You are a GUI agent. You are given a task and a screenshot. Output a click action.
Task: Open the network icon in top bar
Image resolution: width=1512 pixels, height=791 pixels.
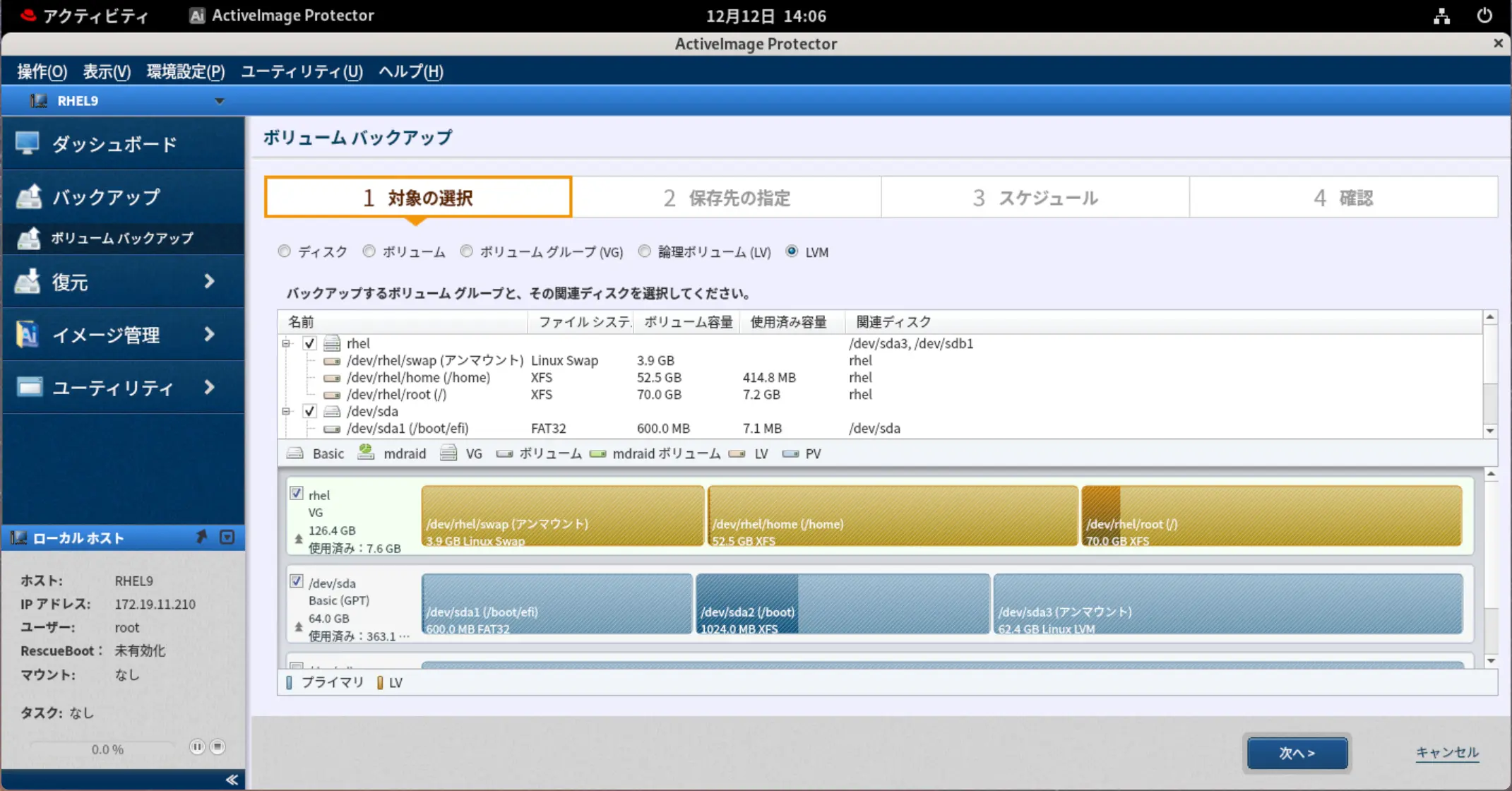pyautogui.click(x=1441, y=16)
